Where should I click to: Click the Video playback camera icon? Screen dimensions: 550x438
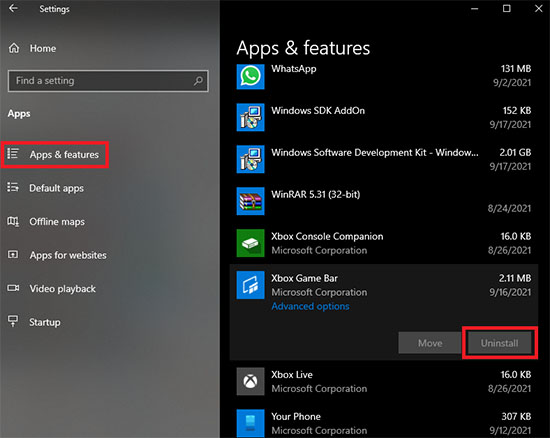click(x=13, y=288)
